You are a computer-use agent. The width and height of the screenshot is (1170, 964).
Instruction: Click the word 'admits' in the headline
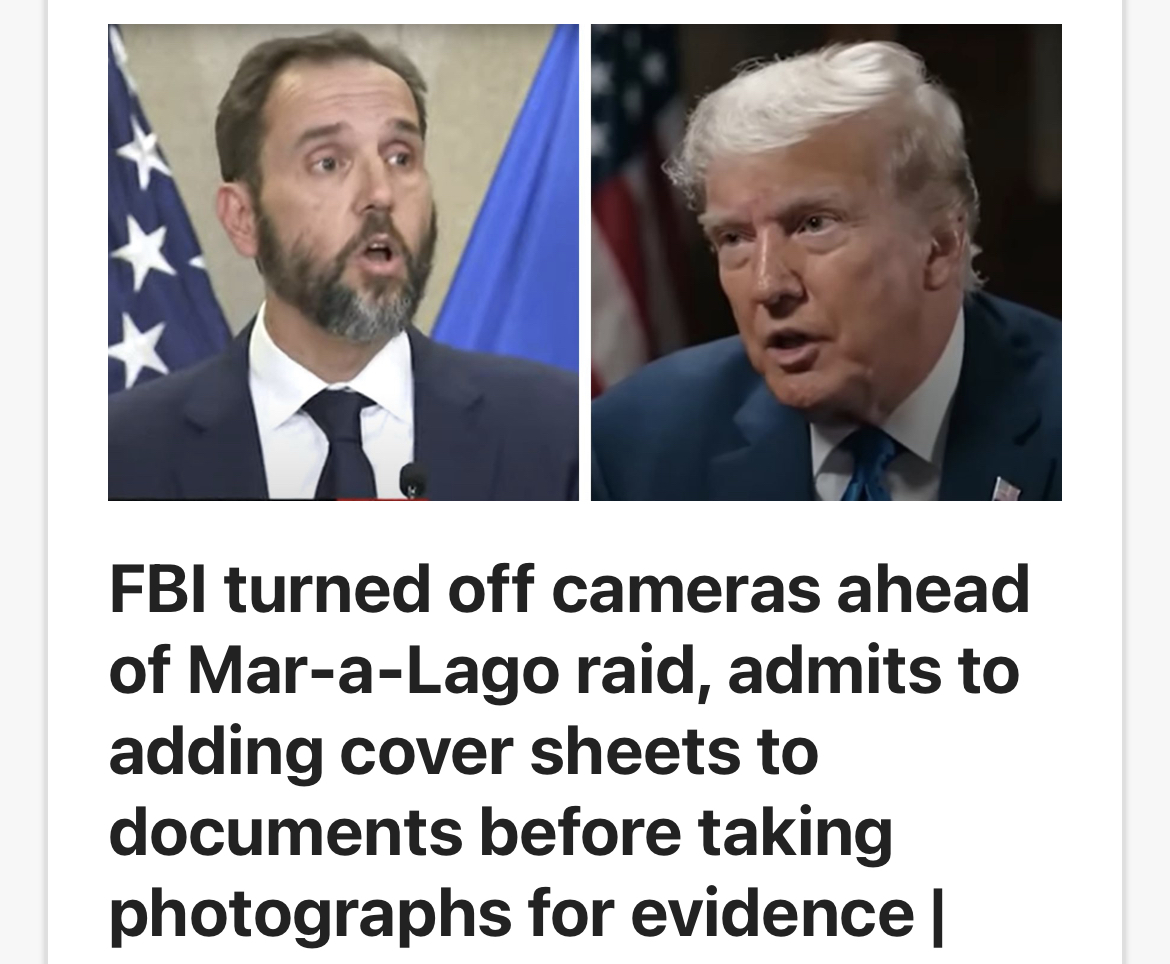point(834,671)
